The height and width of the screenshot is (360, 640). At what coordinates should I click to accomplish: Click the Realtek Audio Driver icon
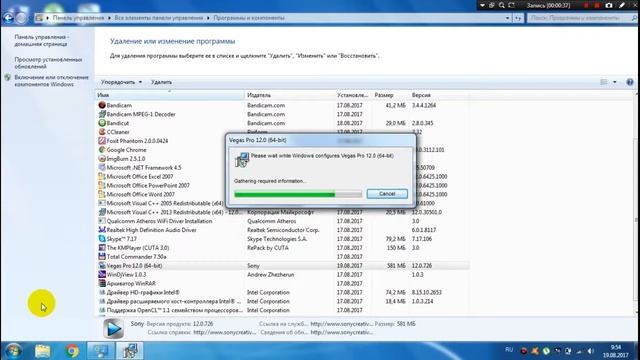pyautogui.click(x=102, y=230)
